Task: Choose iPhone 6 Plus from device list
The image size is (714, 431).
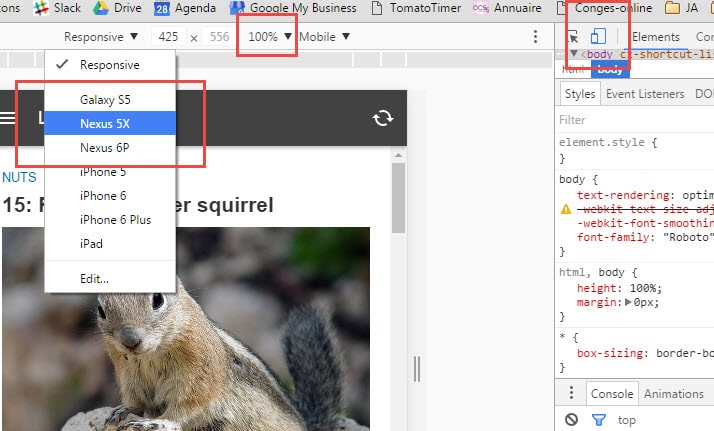Action: pyautogui.click(x=110, y=220)
